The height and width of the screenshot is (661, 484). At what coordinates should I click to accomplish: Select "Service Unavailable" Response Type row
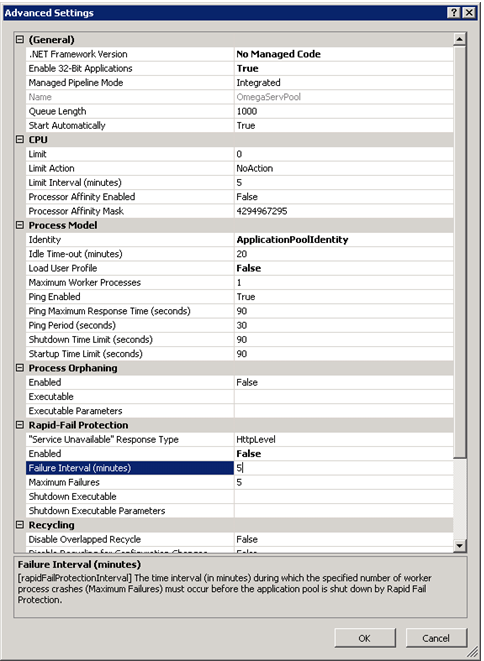pyautogui.click(x=239, y=439)
